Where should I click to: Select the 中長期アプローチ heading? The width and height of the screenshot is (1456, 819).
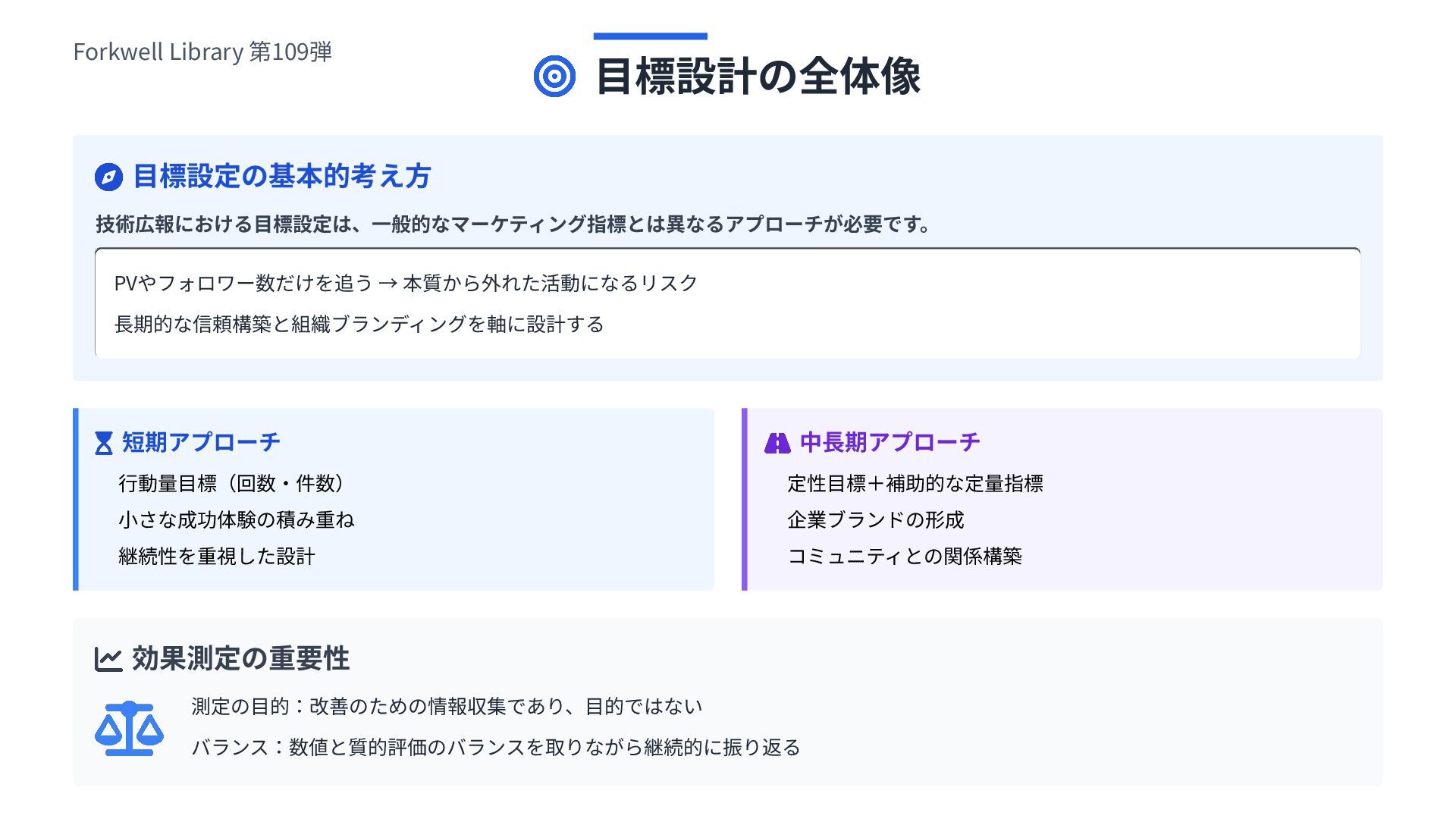tap(890, 442)
